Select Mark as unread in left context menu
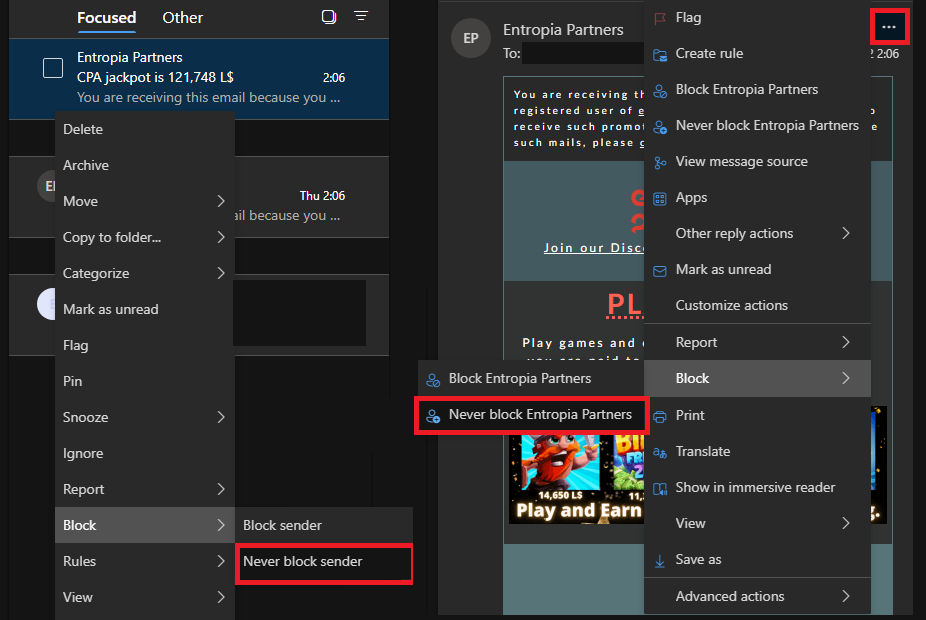Image resolution: width=926 pixels, height=620 pixels. 145,309
